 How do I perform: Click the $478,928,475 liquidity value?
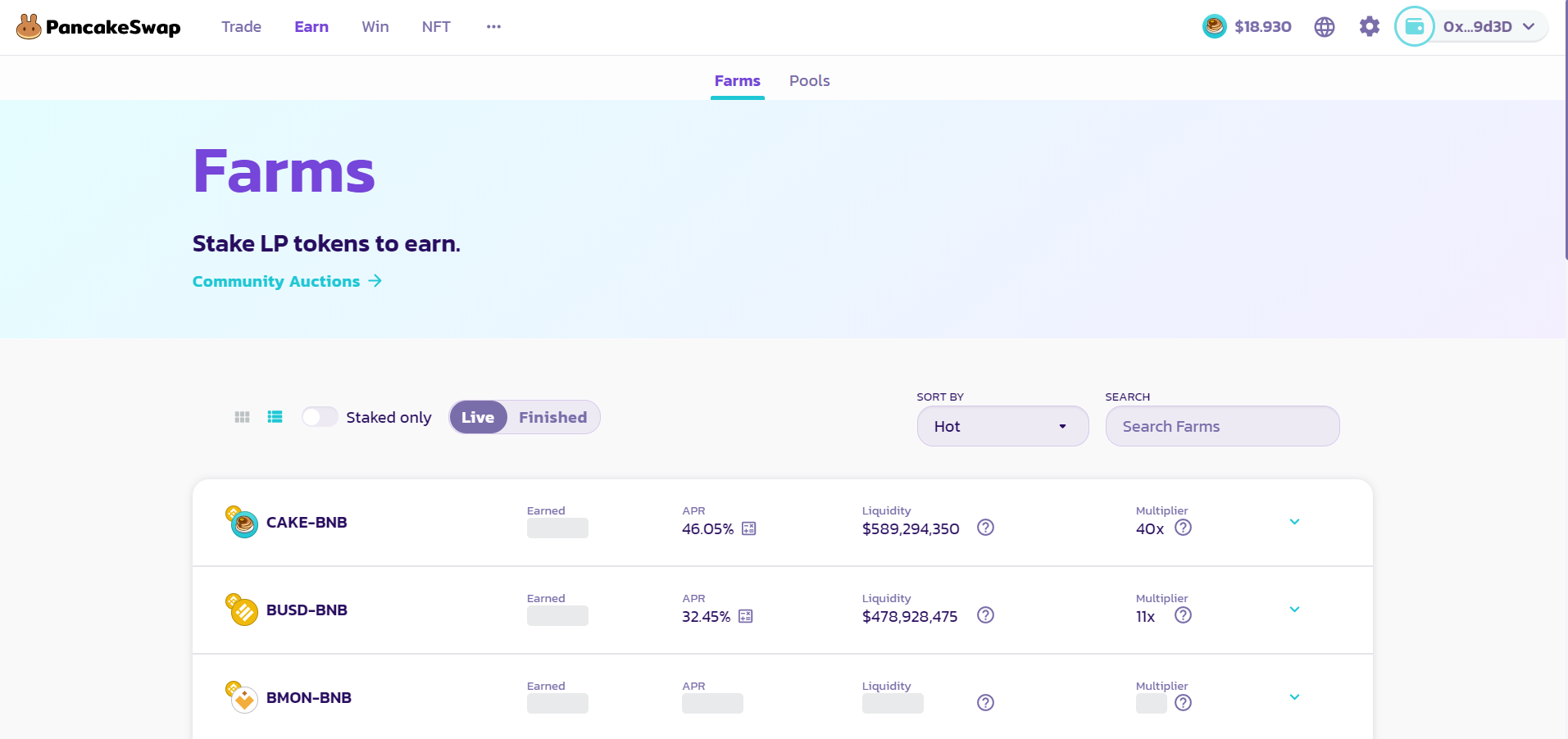910,617
